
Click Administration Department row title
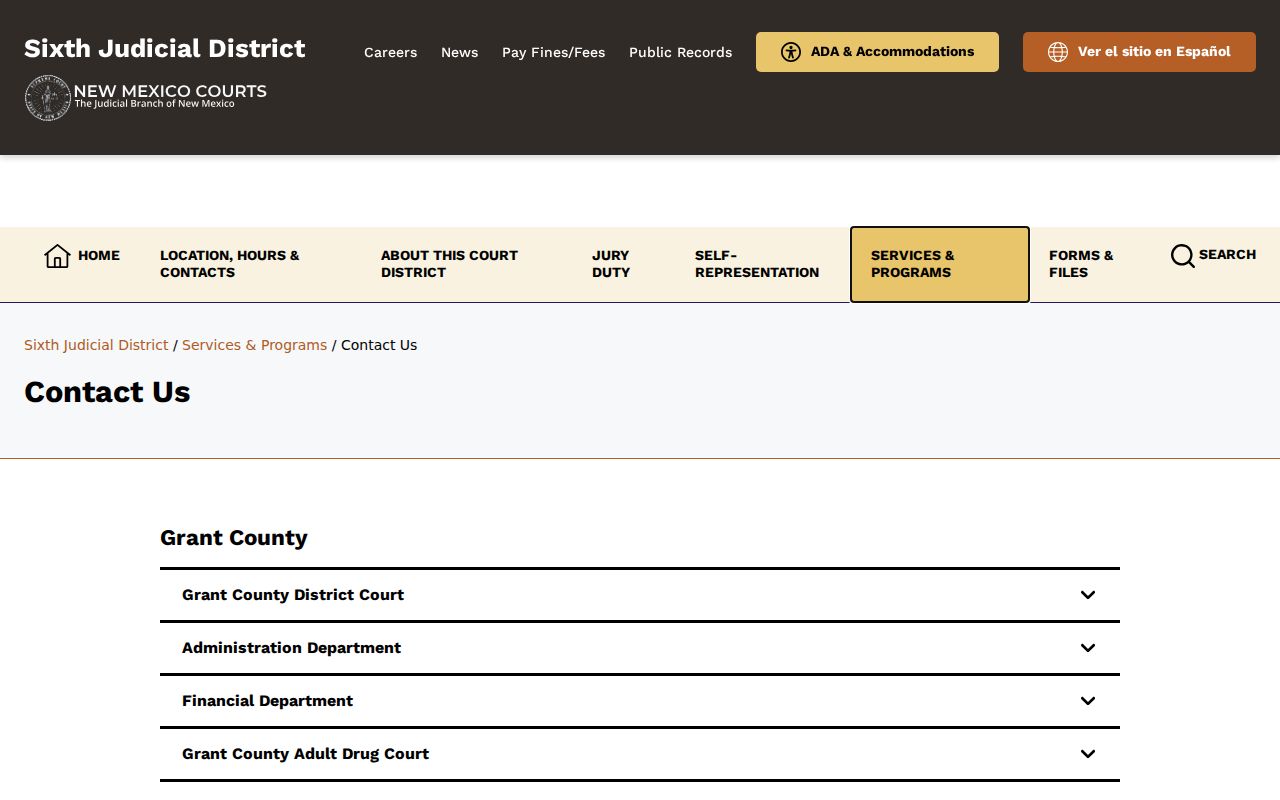click(291, 648)
